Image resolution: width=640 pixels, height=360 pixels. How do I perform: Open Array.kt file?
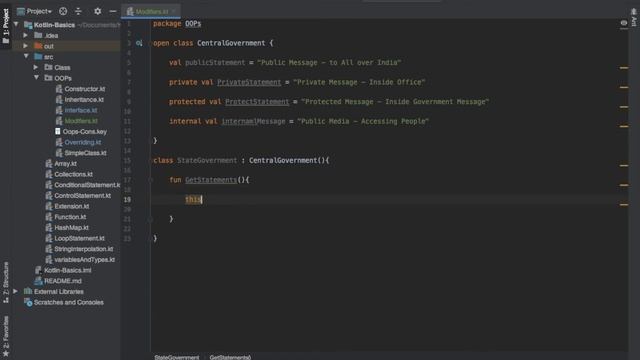point(65,163)
